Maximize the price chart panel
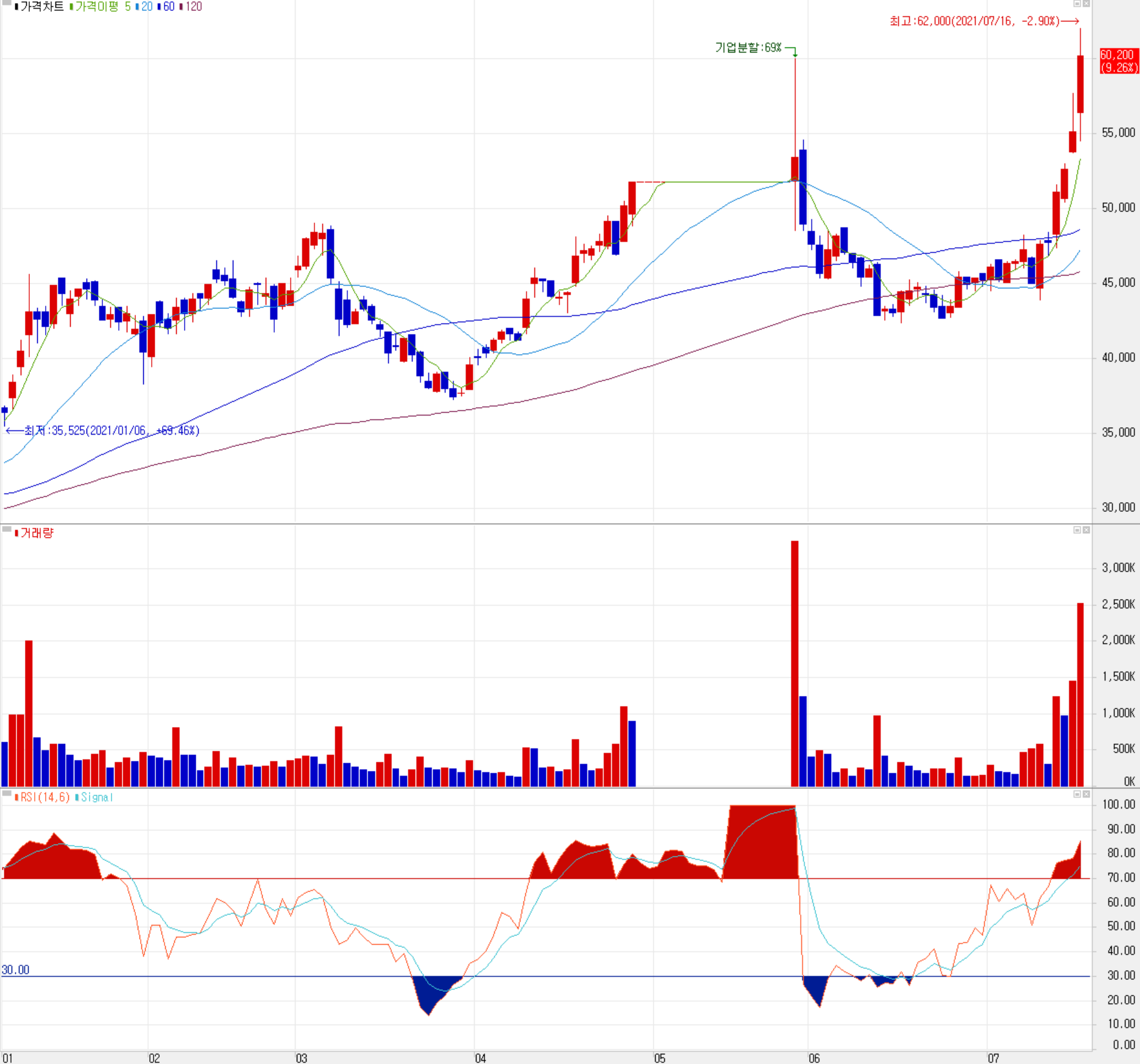The height and width of the screenshot is (1064, 1140). [1077, 4]
